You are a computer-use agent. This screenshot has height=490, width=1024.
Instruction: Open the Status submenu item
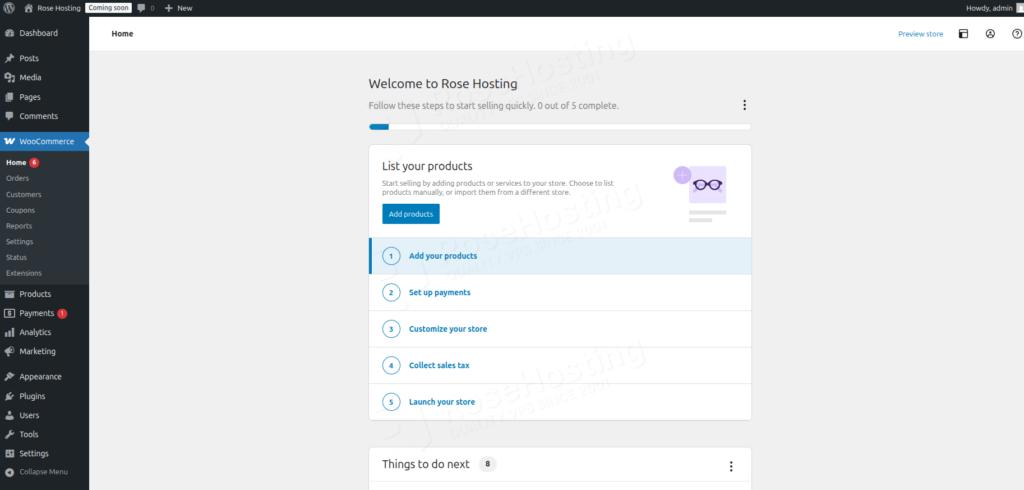(16, 257)
